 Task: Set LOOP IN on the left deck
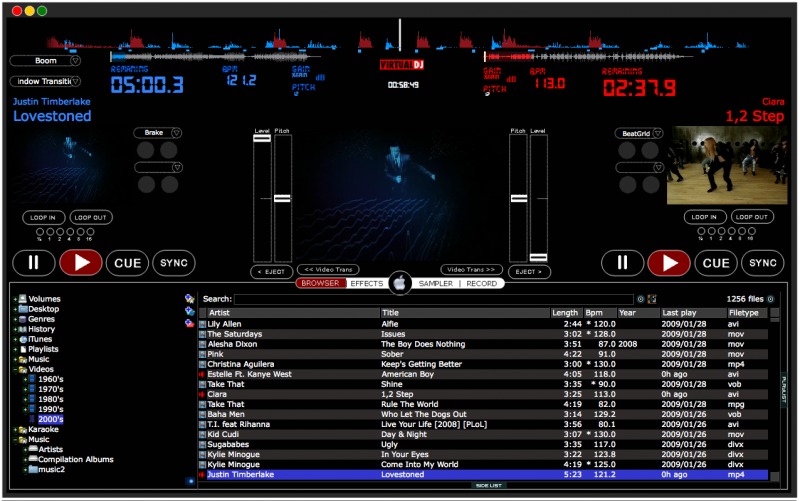tap(43, 217)
